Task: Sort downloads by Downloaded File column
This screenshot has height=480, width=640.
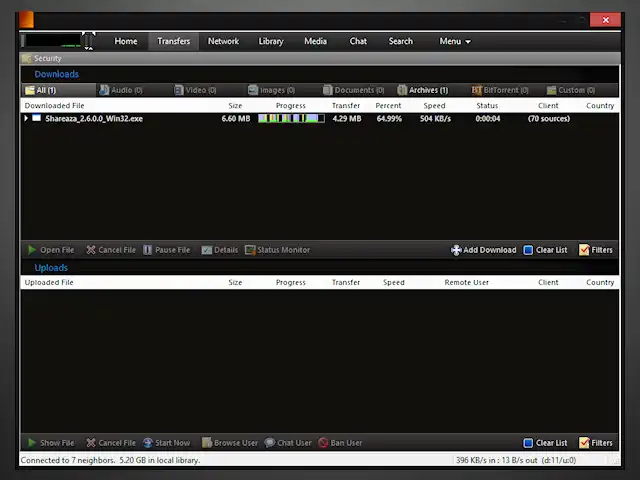Action: click(x=54, y=106)
